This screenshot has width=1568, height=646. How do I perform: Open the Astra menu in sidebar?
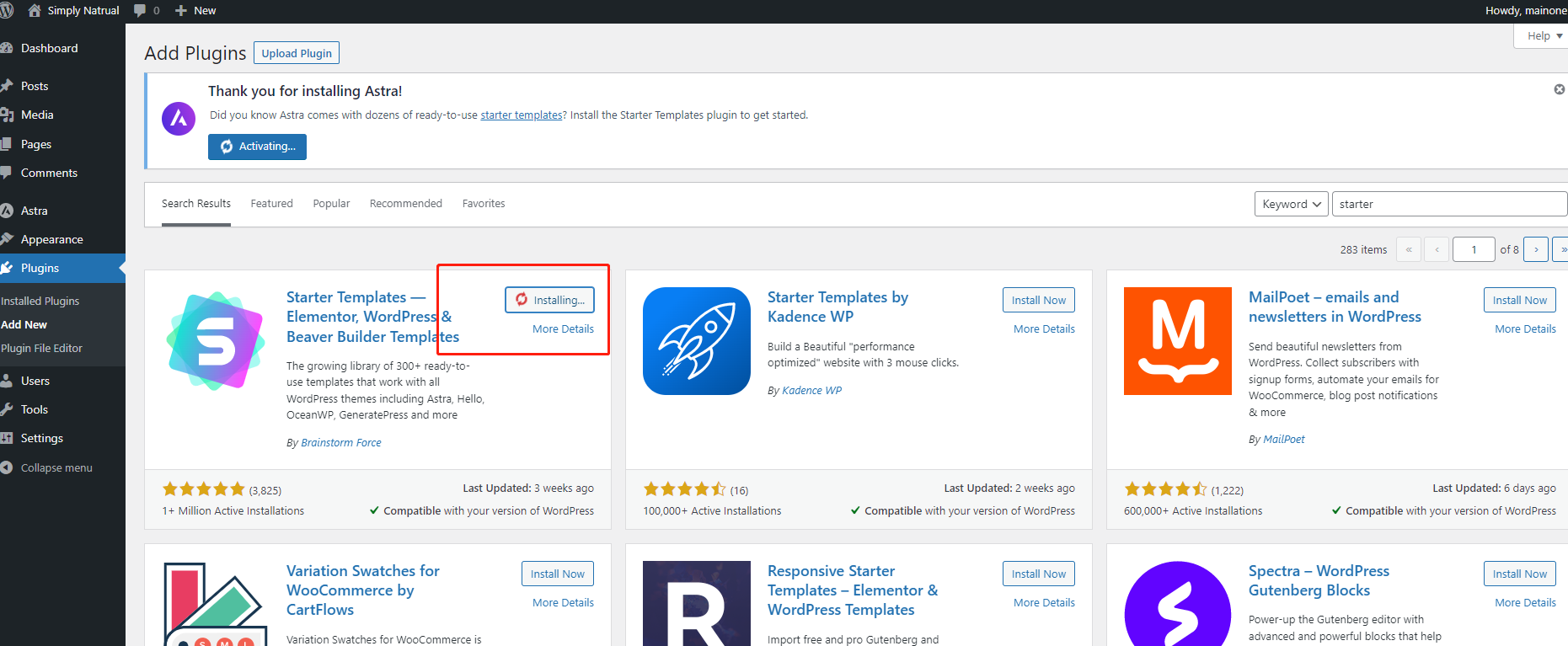point(35,211)
